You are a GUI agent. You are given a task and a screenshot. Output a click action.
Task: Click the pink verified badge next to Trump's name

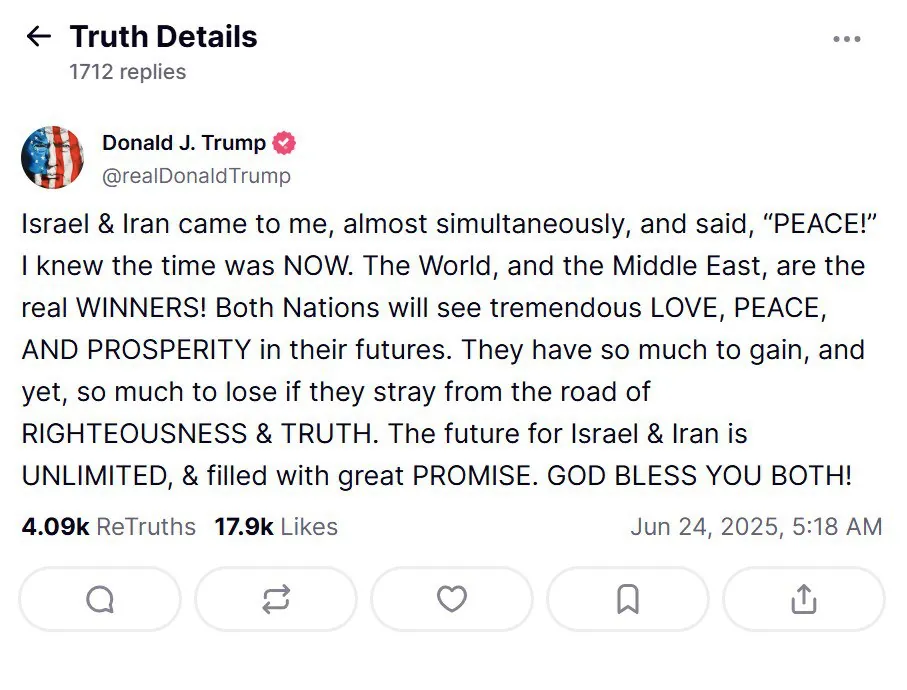285,142
